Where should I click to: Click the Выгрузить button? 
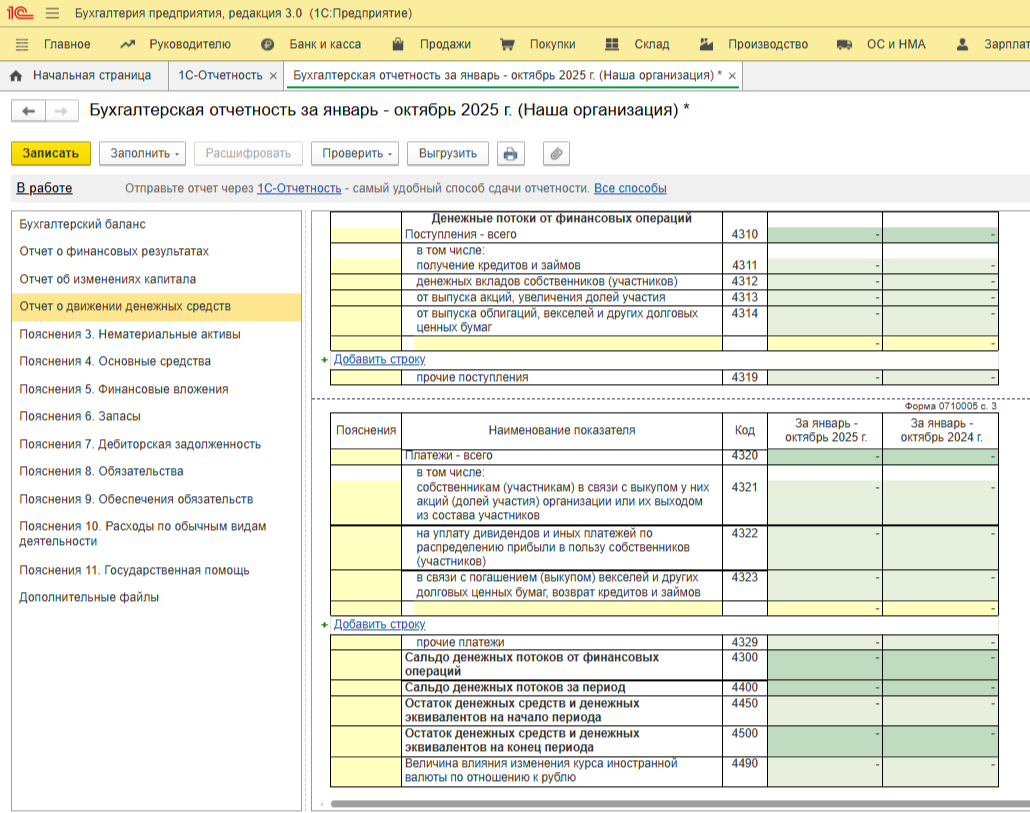pos(448,154)
